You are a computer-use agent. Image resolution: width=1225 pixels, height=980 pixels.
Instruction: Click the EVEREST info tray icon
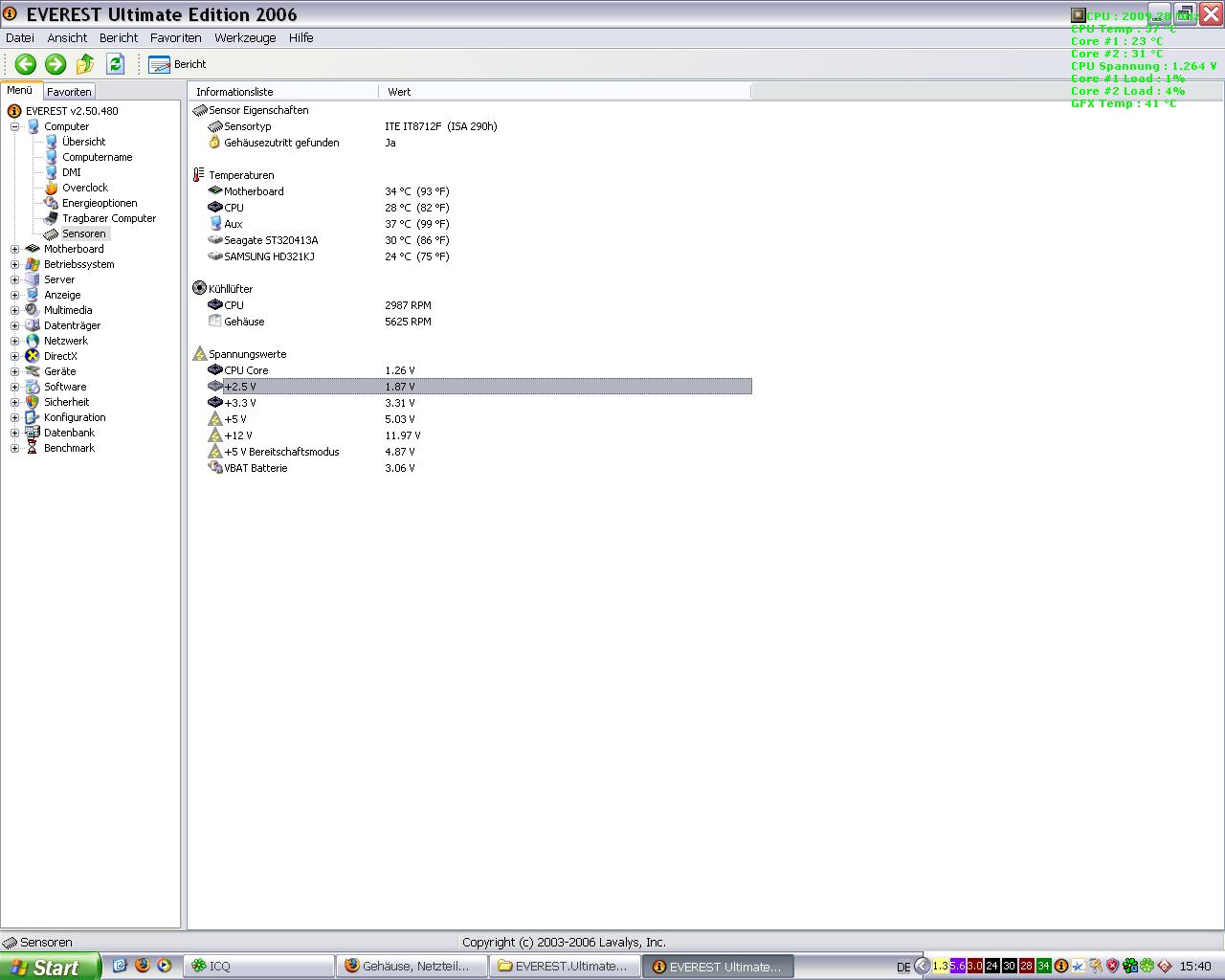point(1060,967)
